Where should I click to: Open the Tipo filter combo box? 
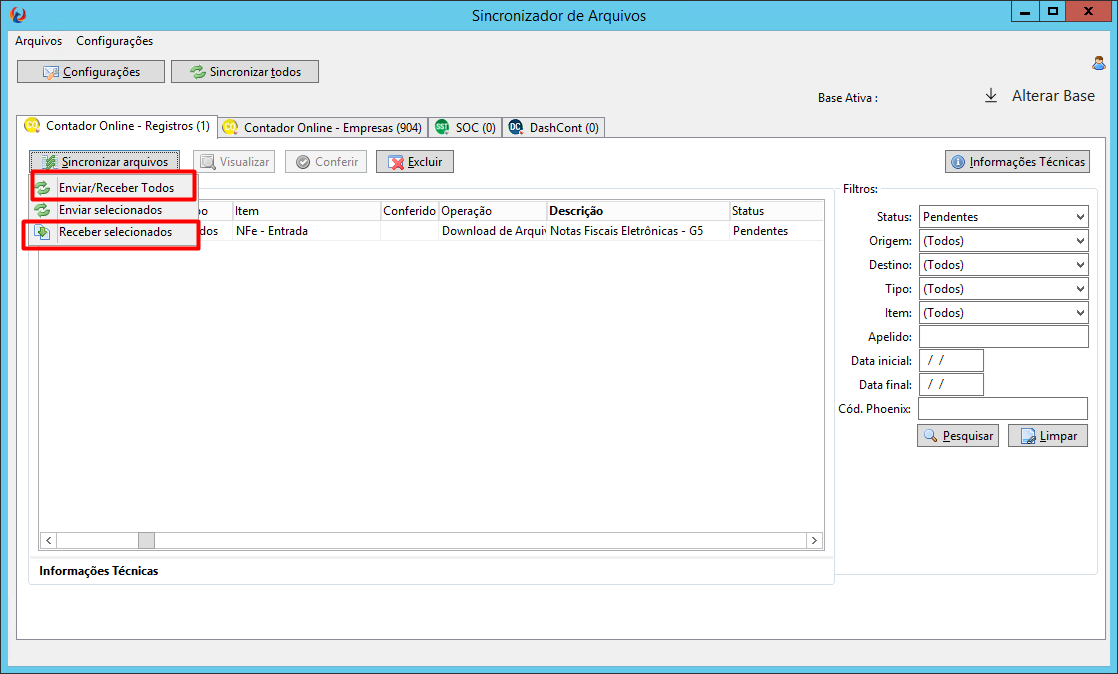pos(1003,289)
